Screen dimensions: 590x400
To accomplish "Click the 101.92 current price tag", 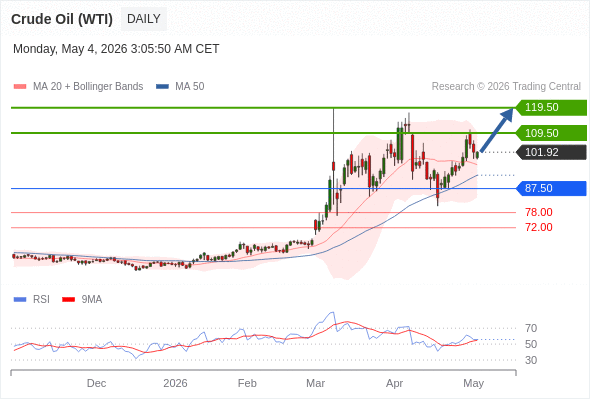I will point(551,152).
